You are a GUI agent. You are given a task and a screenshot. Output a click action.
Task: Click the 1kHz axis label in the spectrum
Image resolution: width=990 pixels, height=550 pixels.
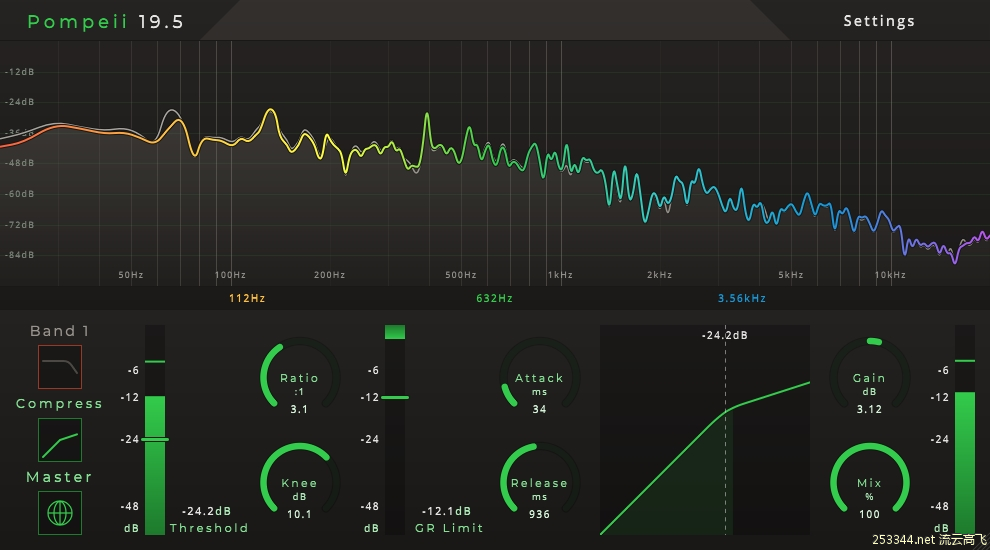point(560,275)
